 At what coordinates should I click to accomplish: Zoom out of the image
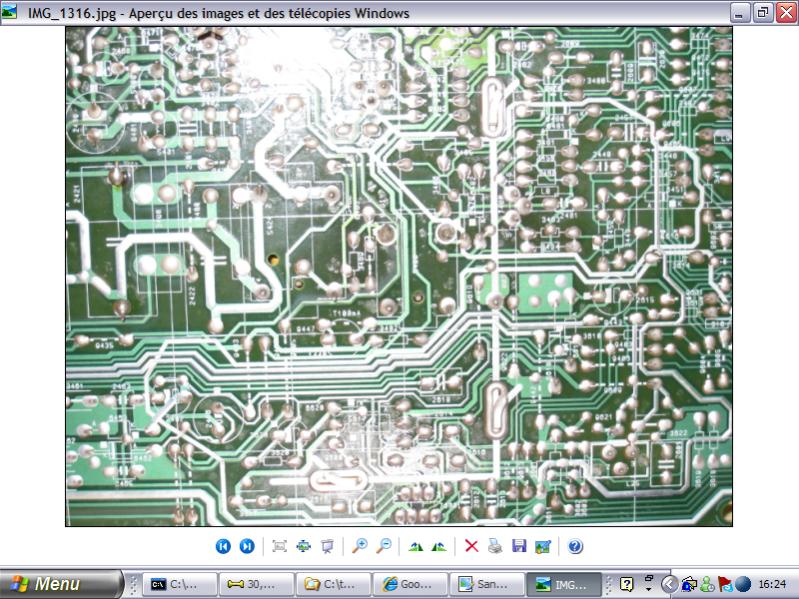(x=383, y=546)
